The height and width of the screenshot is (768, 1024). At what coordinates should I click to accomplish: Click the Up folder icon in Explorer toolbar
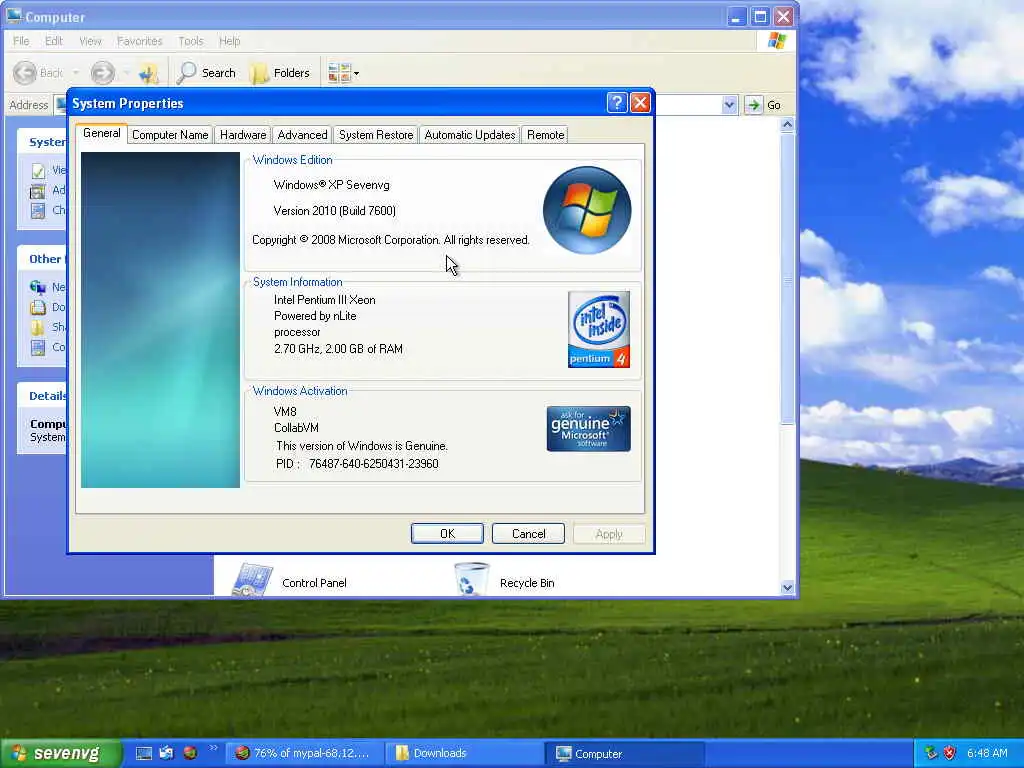[150, 72]
